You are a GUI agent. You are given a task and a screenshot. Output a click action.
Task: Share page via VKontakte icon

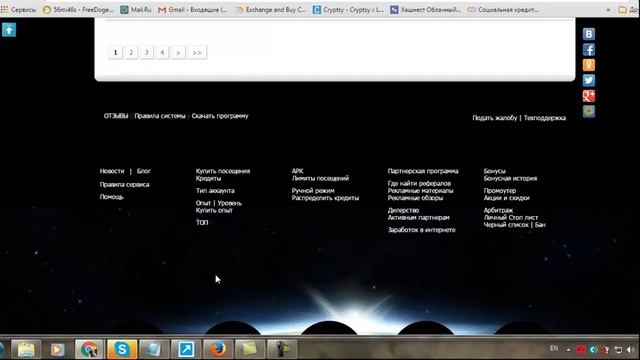[589, 34]
